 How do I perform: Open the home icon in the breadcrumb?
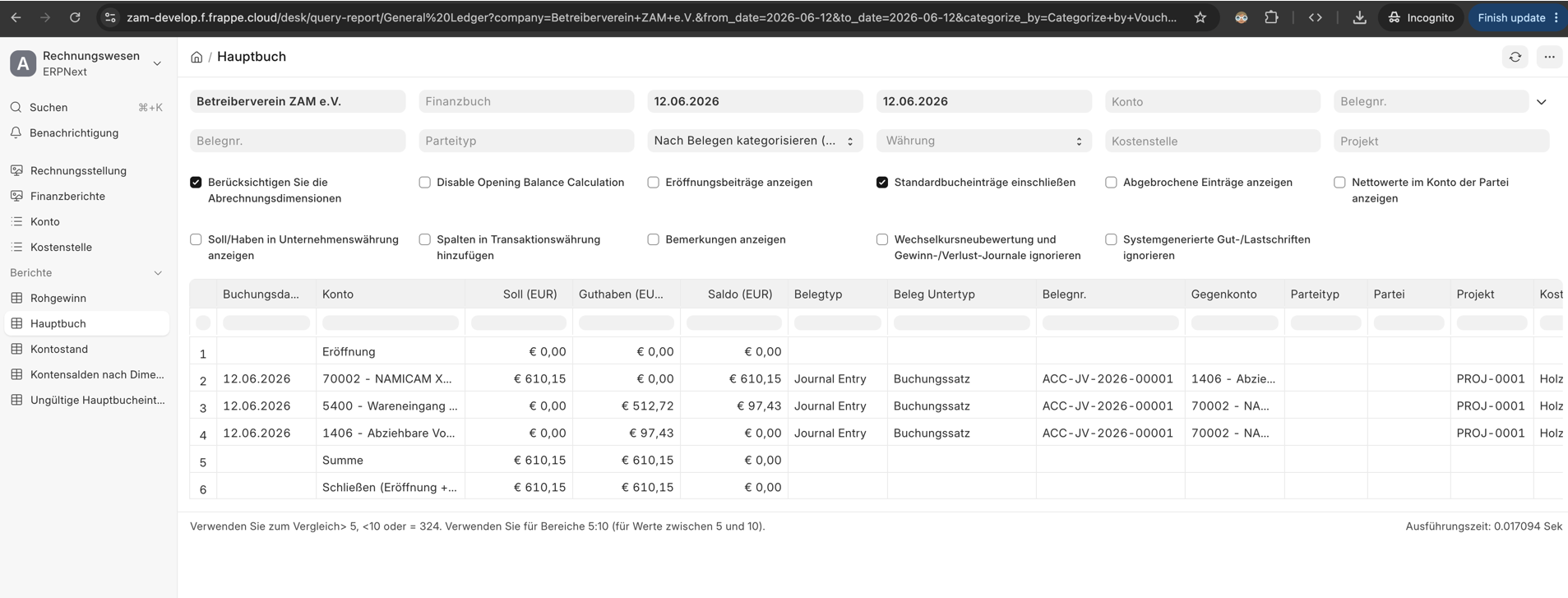point(197,57)
